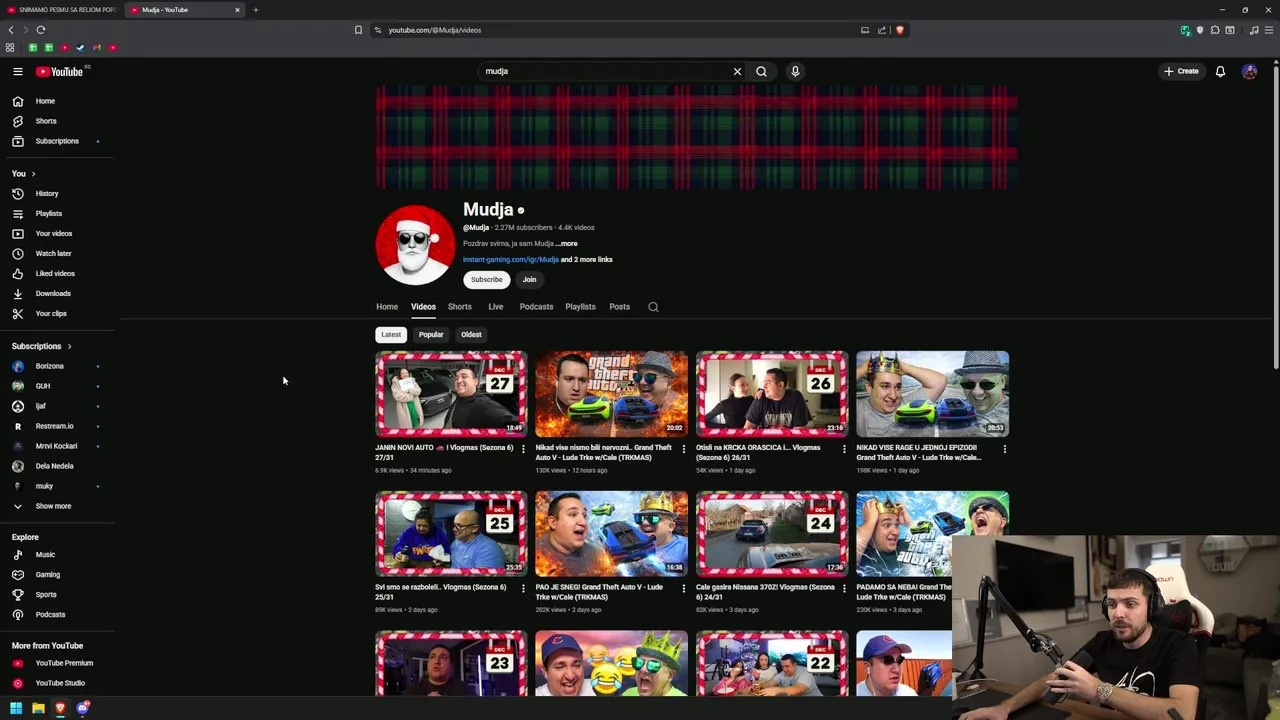Viewport: 1280px width, 720px height.
Task: Open the browser extensions puzzle icon
Action: [x=1215, y=30]
